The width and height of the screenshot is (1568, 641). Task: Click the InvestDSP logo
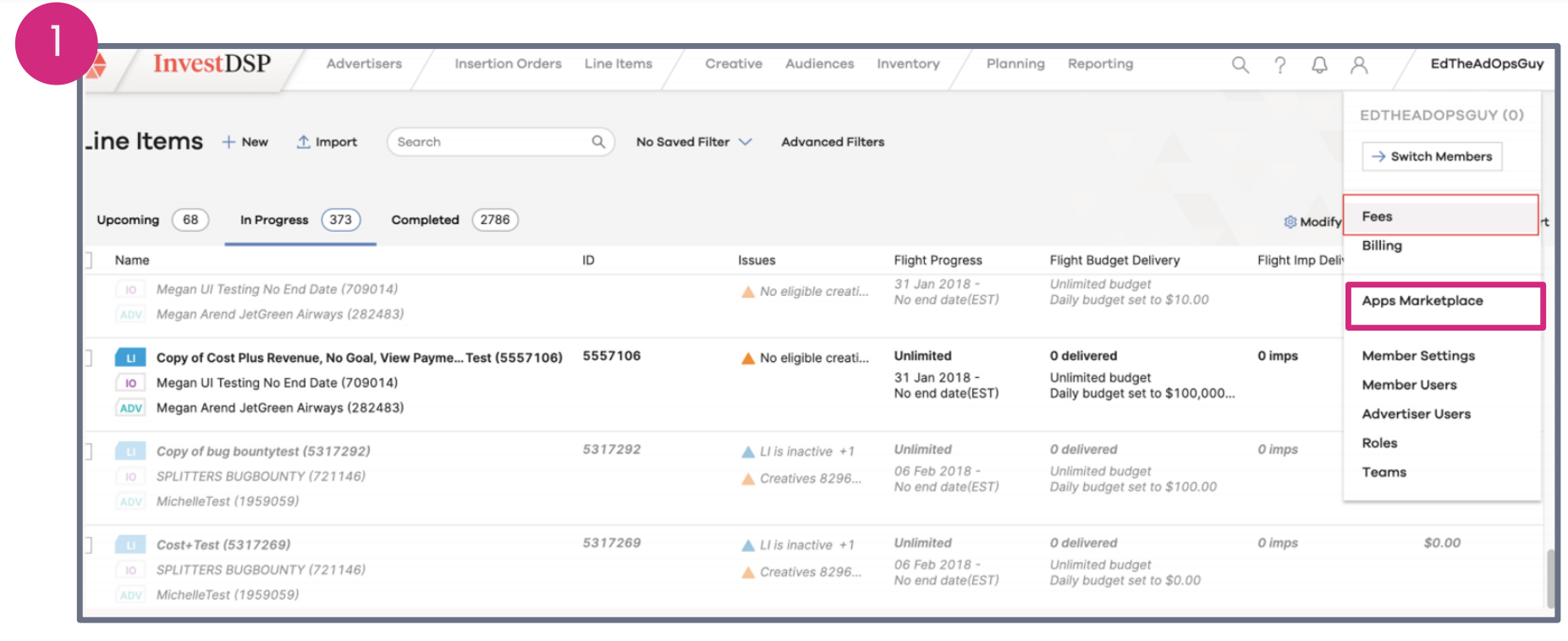[211, 64]
